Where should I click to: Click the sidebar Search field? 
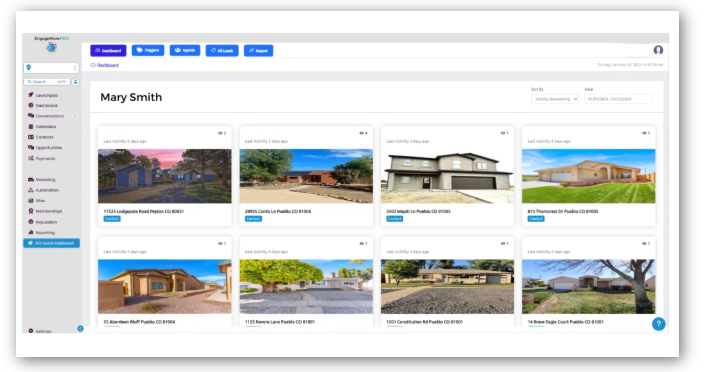(x=47, y=82)
